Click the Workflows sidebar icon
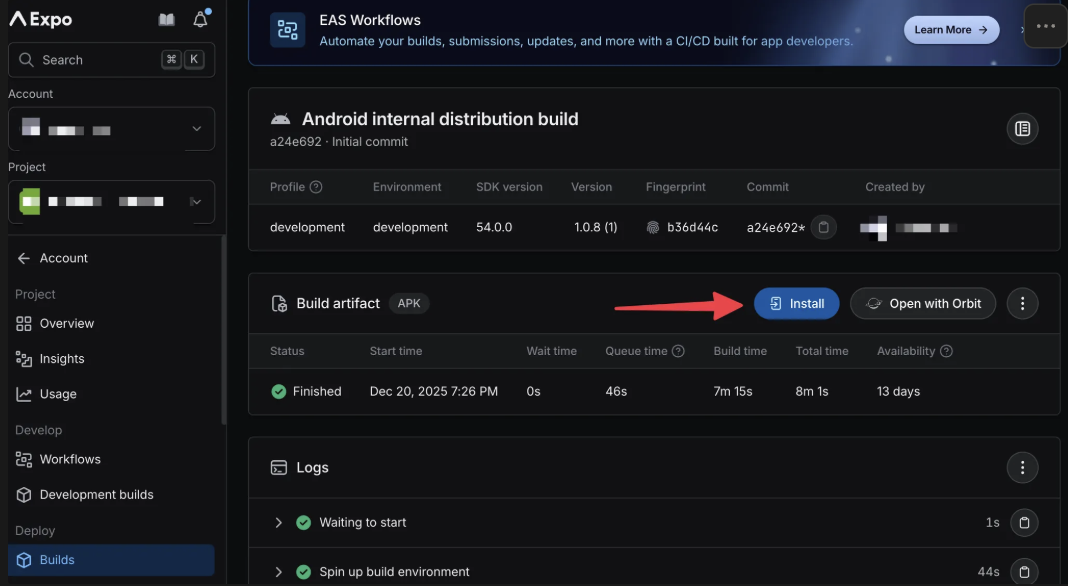 (24, 460)
